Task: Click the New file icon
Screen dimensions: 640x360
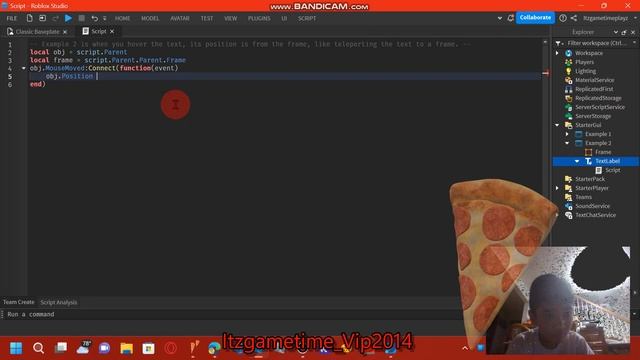Action: pos(29,18)
